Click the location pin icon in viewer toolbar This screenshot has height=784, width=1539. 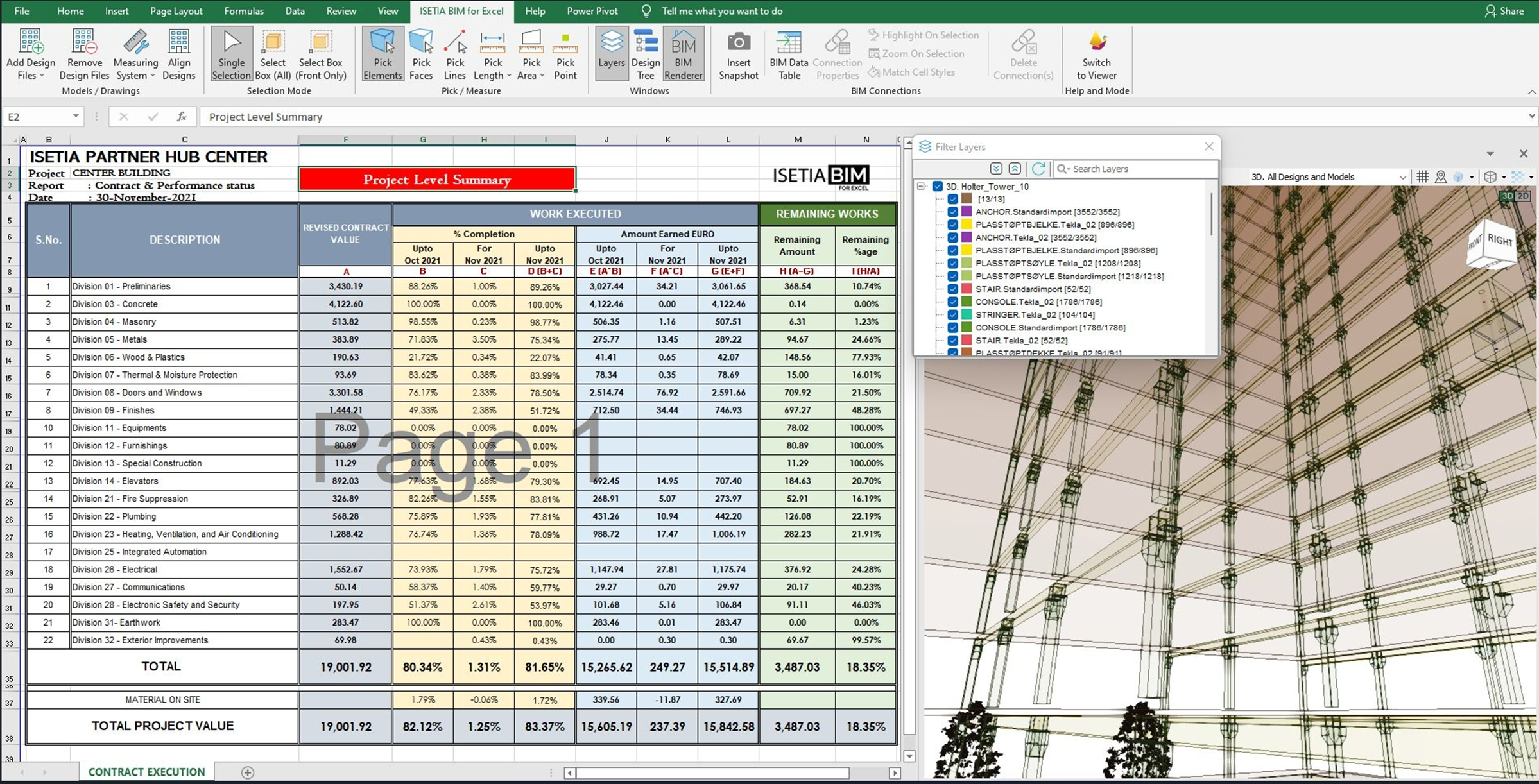1441,177
